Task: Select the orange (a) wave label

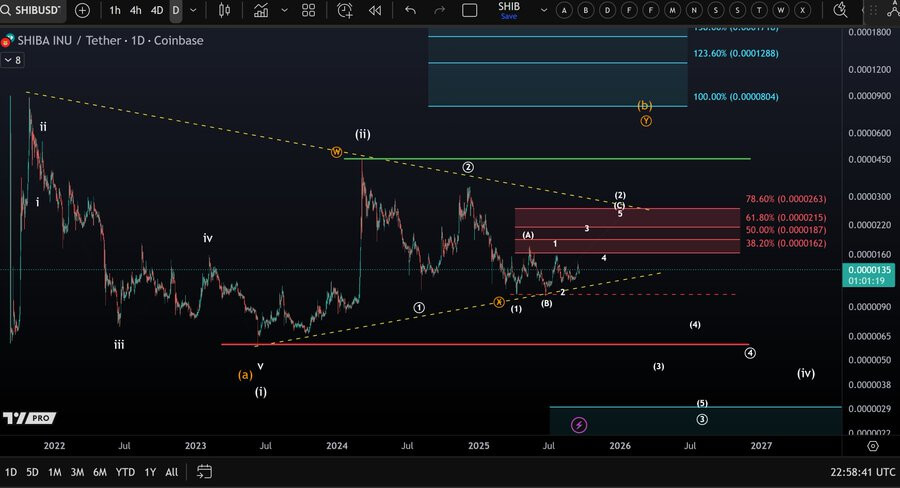Action: tap(245, 375)
